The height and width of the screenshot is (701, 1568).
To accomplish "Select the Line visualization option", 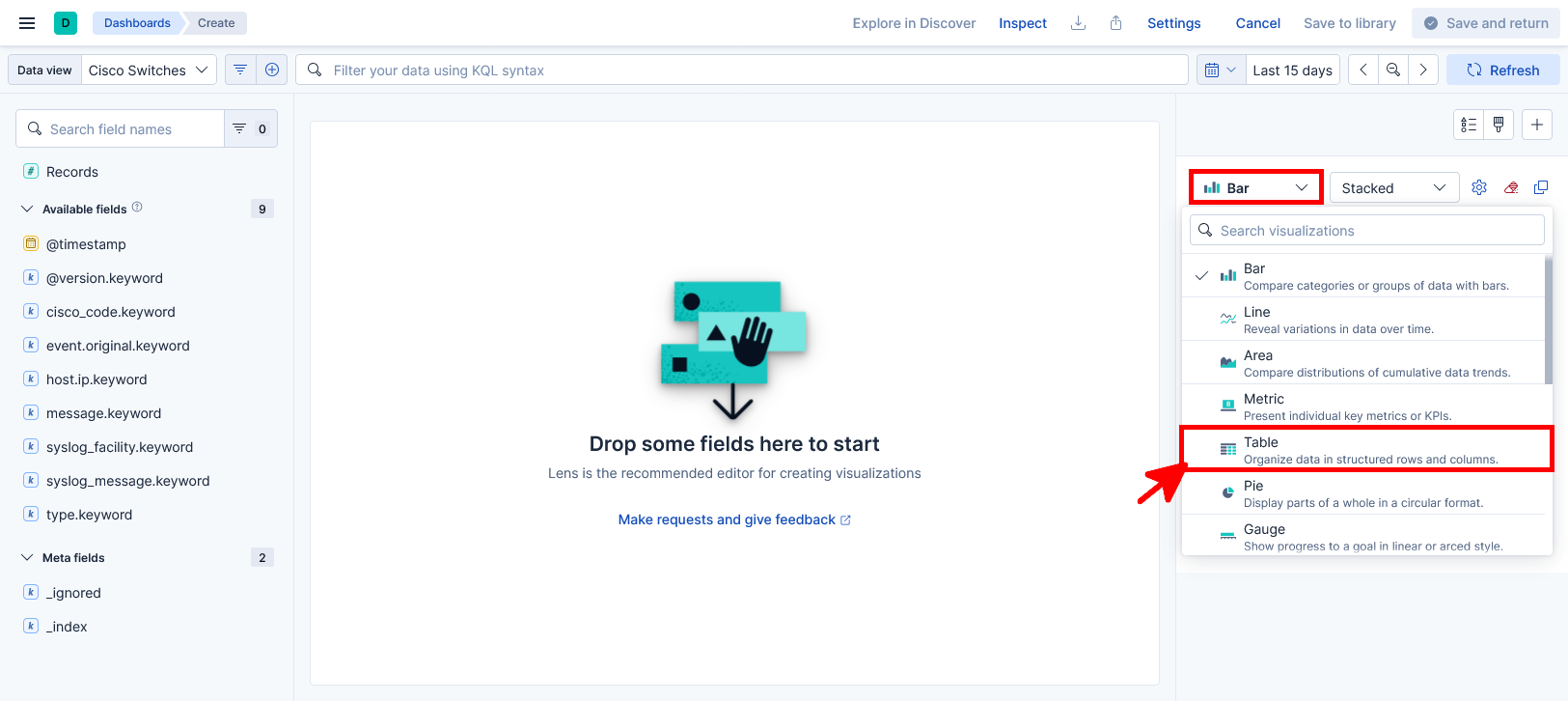I will tap(1363, 320).
